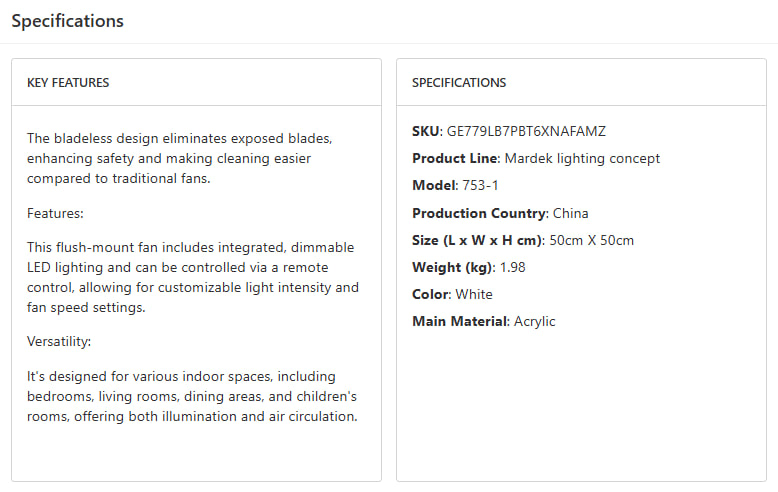This screenshot has height=492, width=778.
Task: Click the "Size (L x W x H cm)" label
Action: (478, 240)
